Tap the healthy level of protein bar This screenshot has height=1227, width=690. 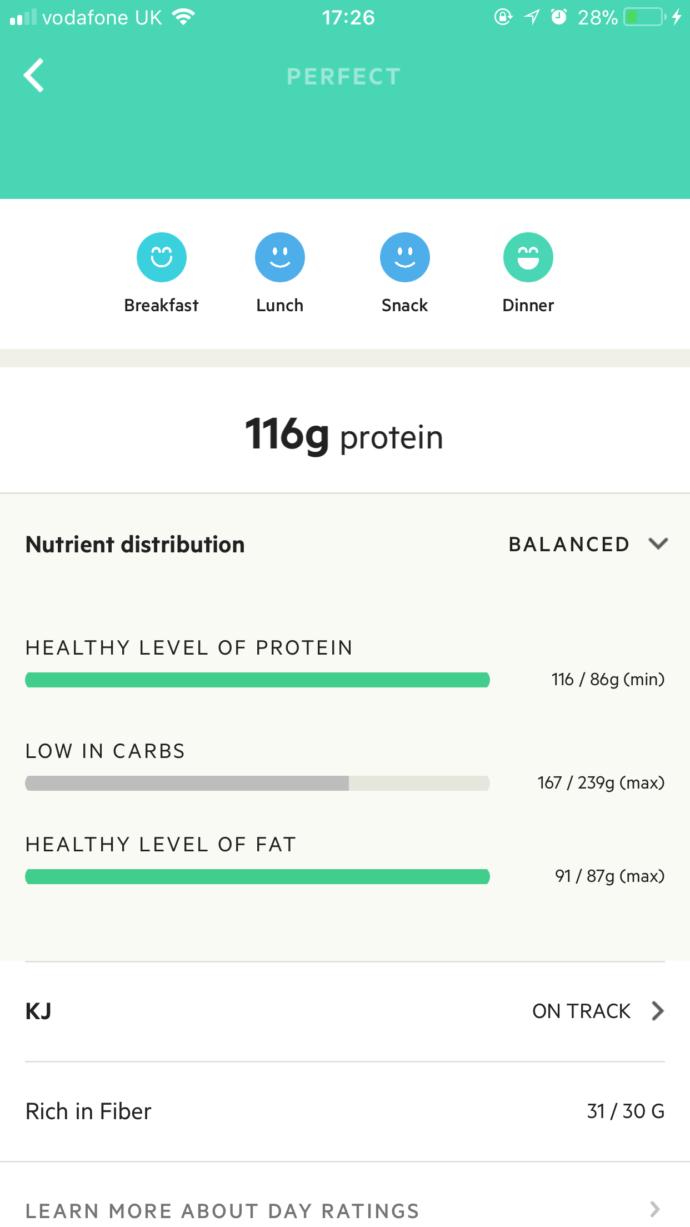tap(257, 680)
